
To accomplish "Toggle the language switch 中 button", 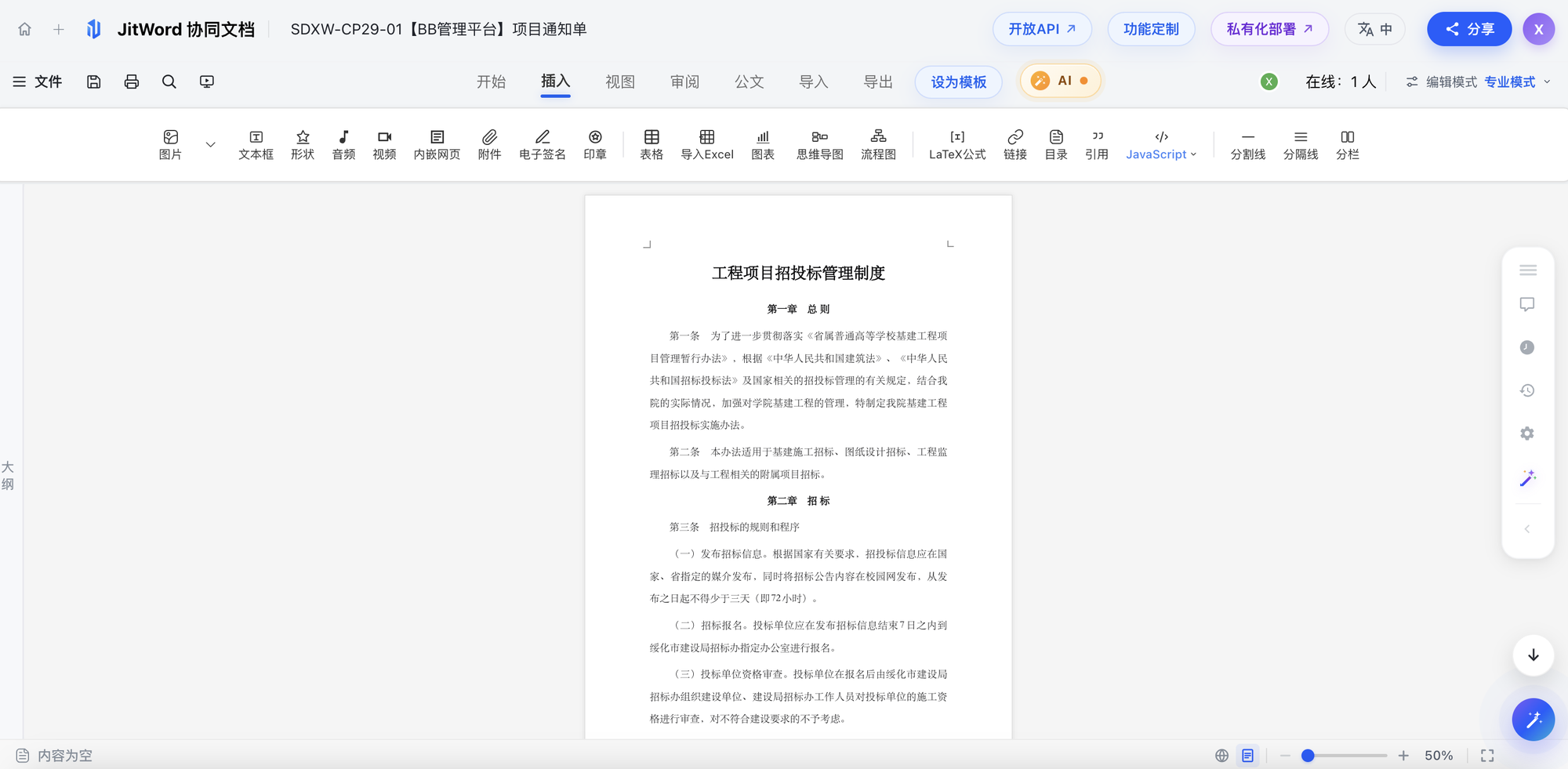I will (x=1375, y=29).
